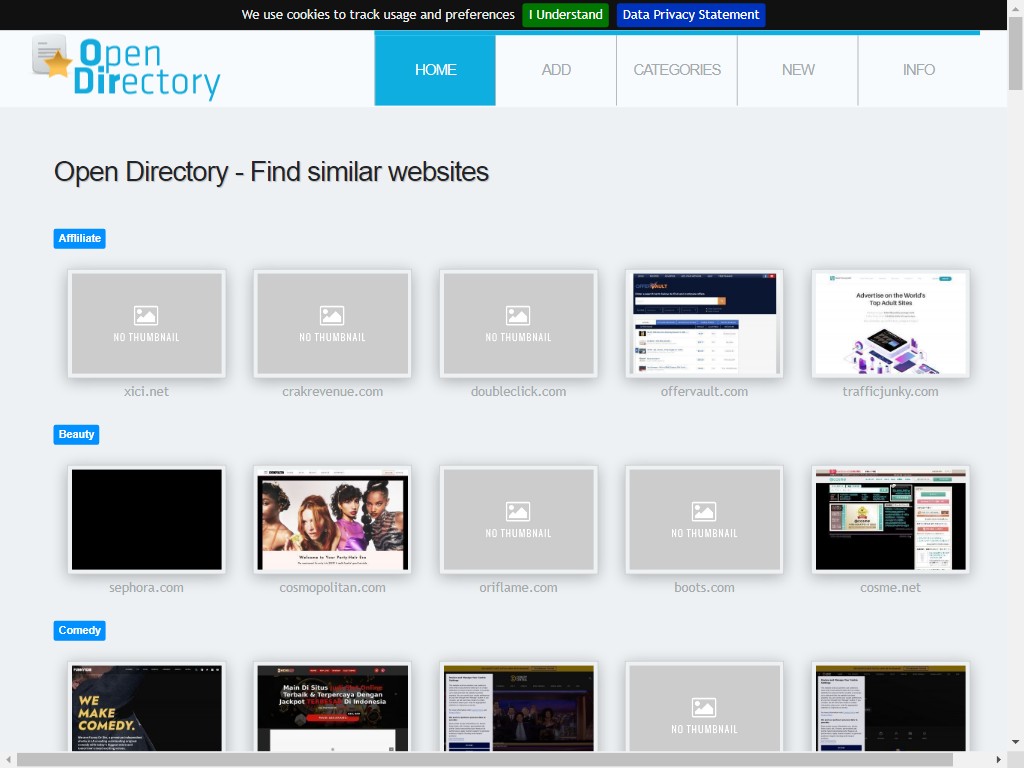The image size is (1024, 768).
Task: Click the sephora.com link text
Action: tap(146, 587)
